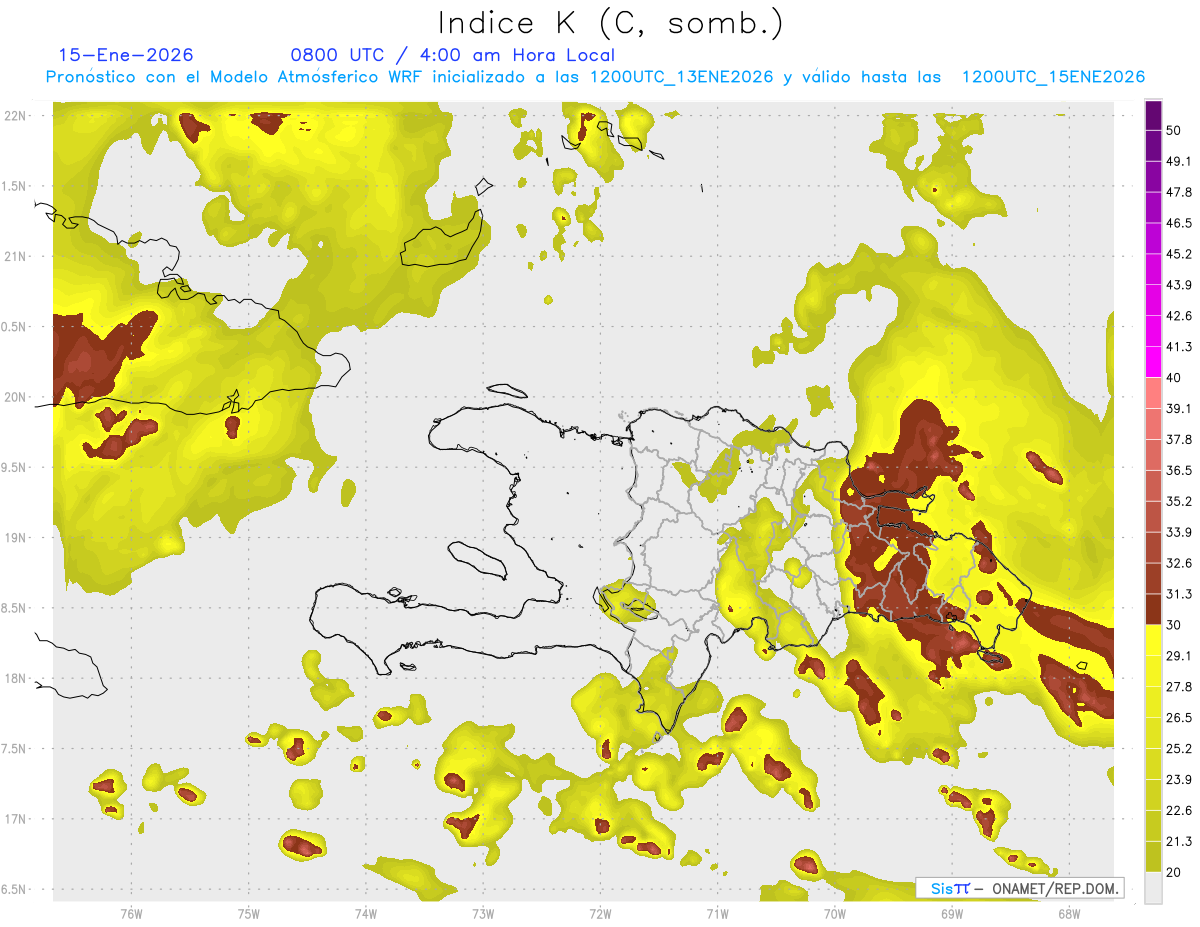Click the bright yellow legend segment between 29.1 and 30
The image size is (1200, 927).
pos(1153,640)
